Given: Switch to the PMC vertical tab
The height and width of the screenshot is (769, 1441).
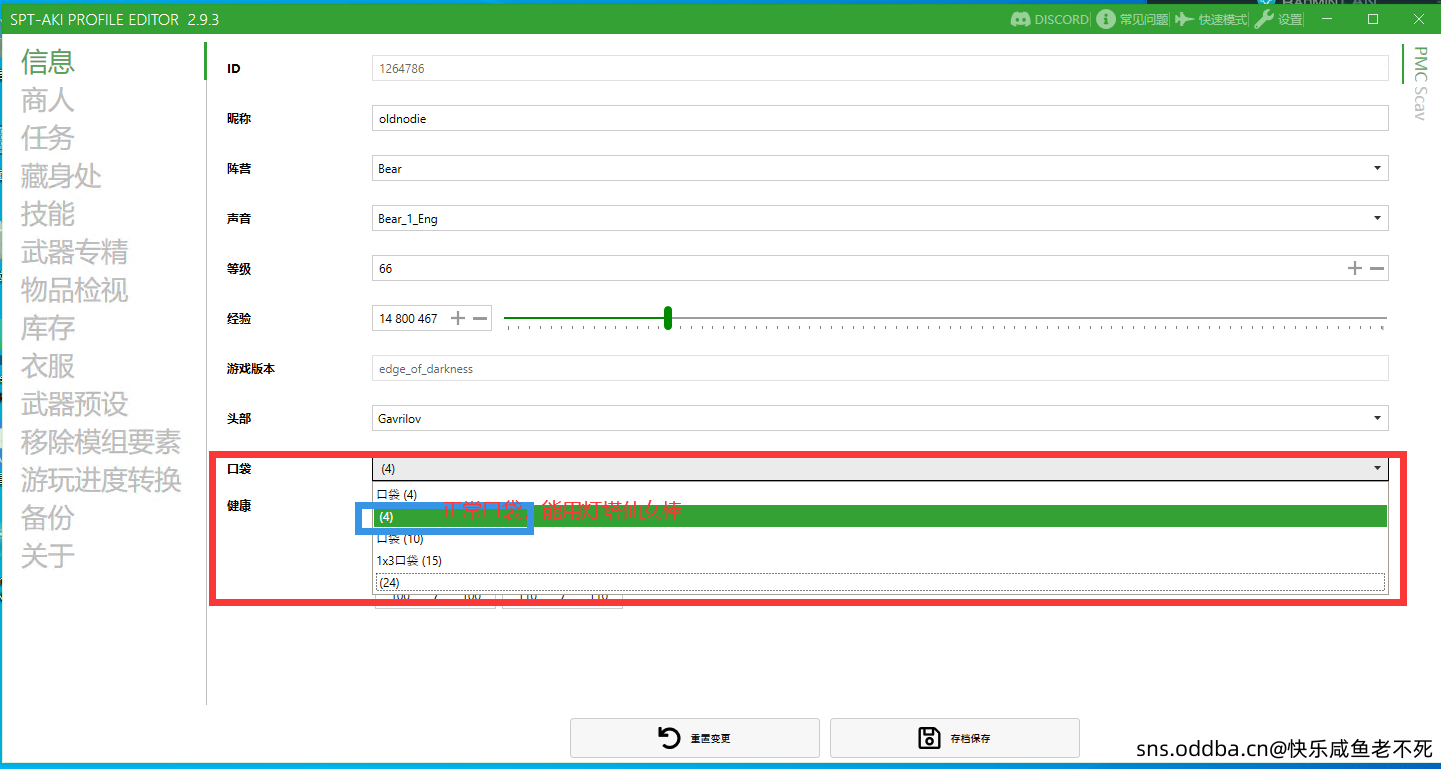Looking at the screenshot, I should (x=1419, y=64).
